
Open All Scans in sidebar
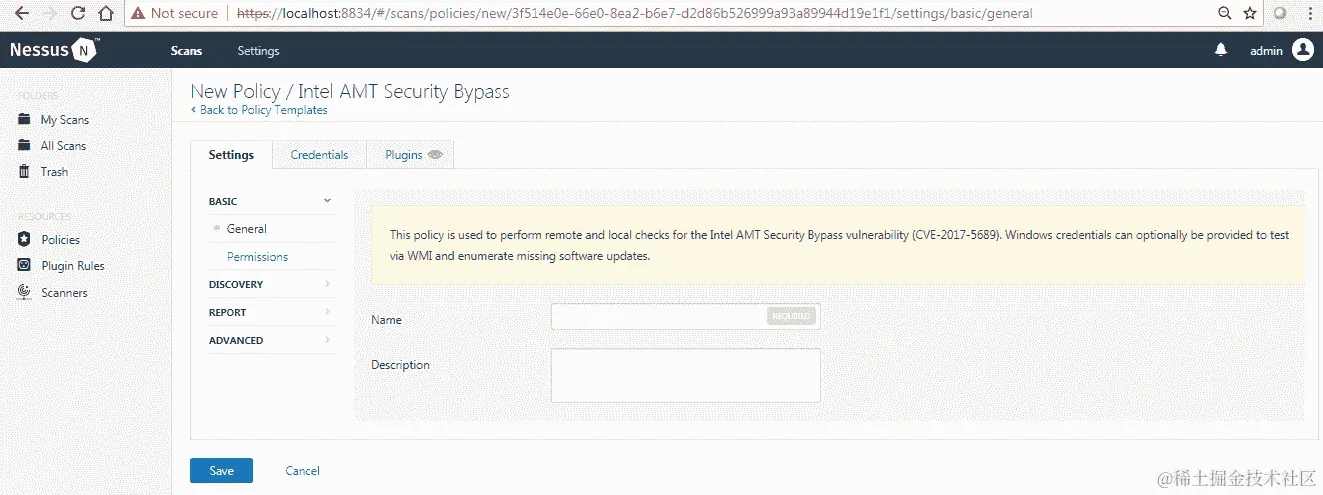coord(63,145)
